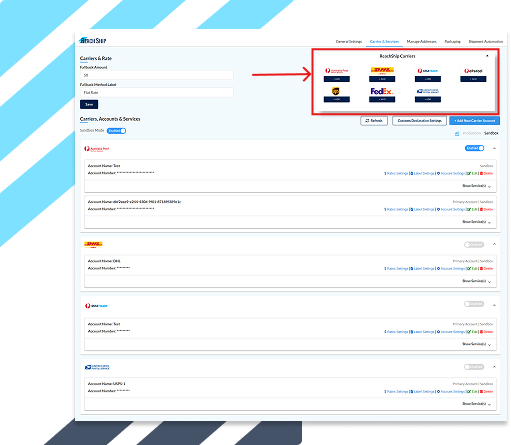Delete the Australia Post primary account
The image size is (511, 445).
click(x=486, y=209)
